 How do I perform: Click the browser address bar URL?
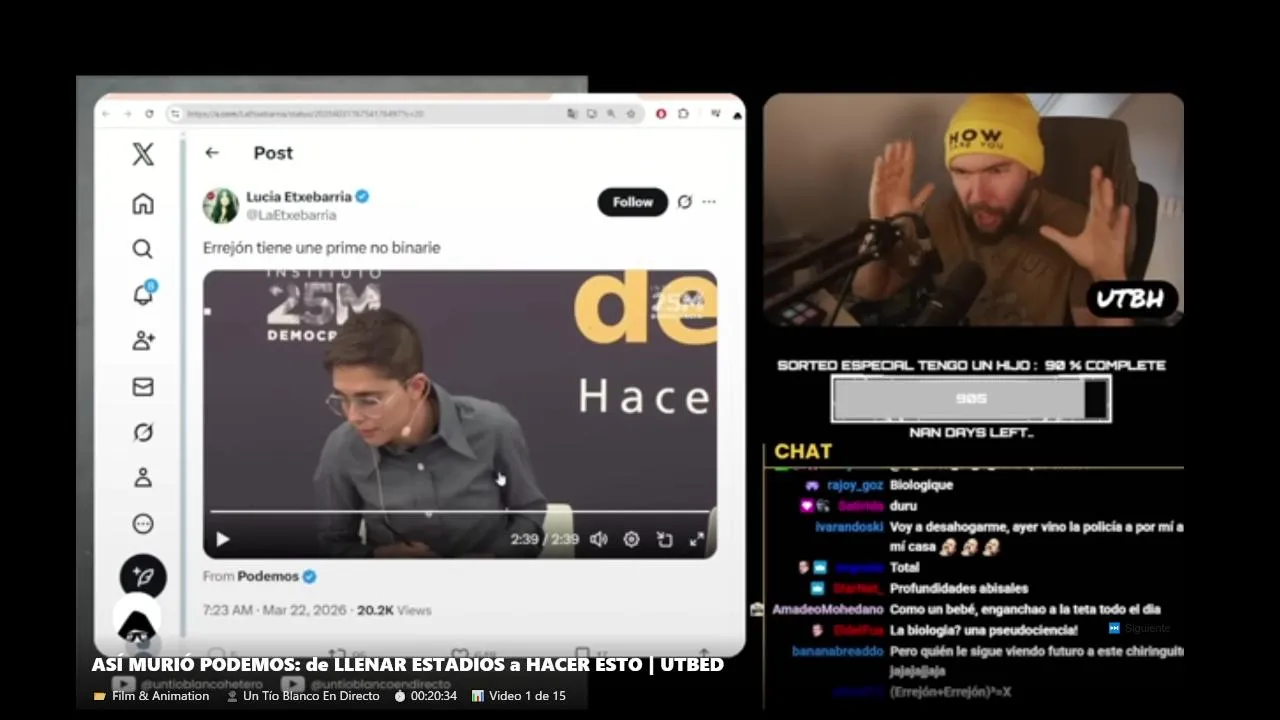click(305, 114)
